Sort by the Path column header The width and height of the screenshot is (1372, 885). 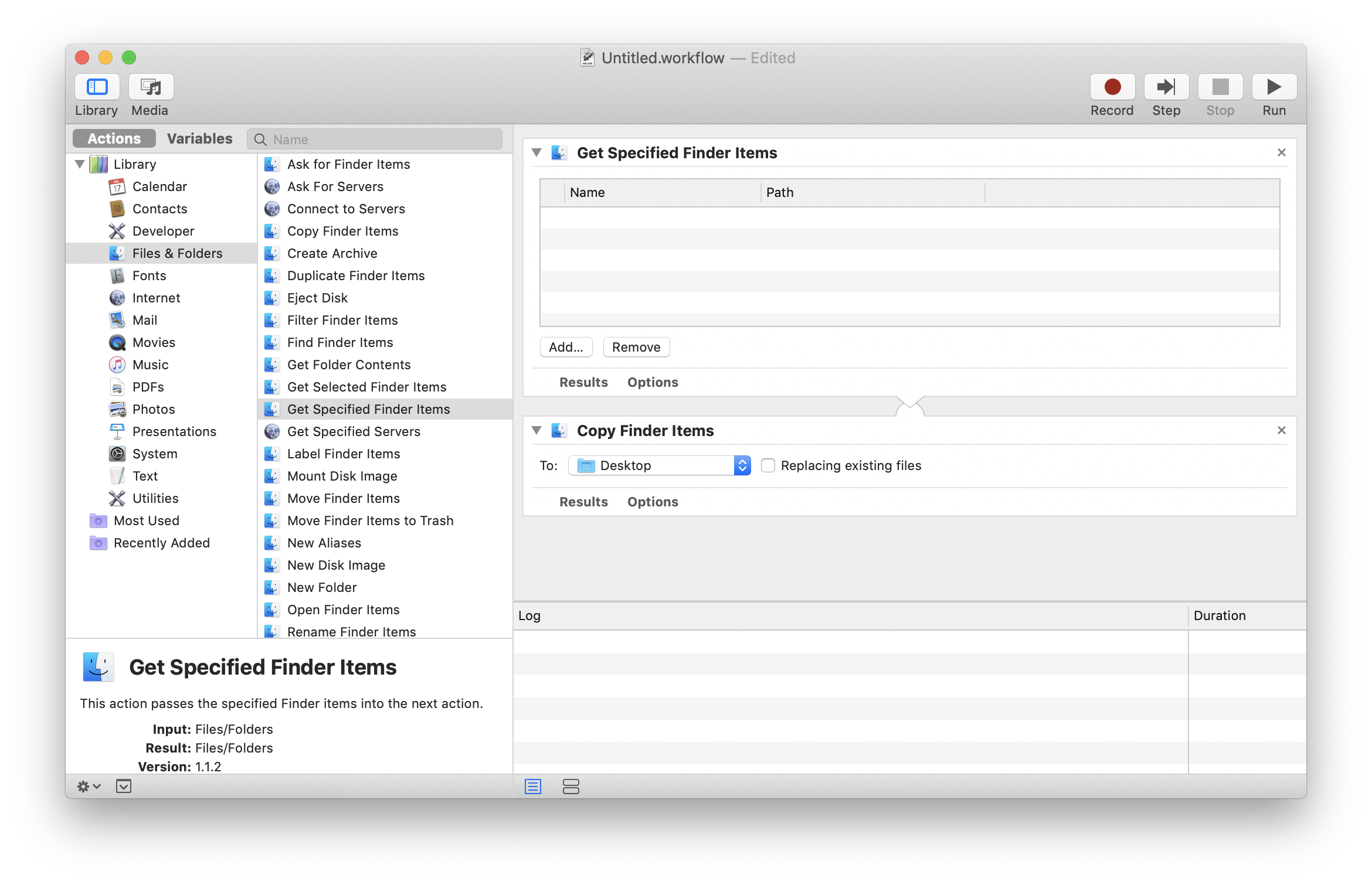(x=873, y=192)
